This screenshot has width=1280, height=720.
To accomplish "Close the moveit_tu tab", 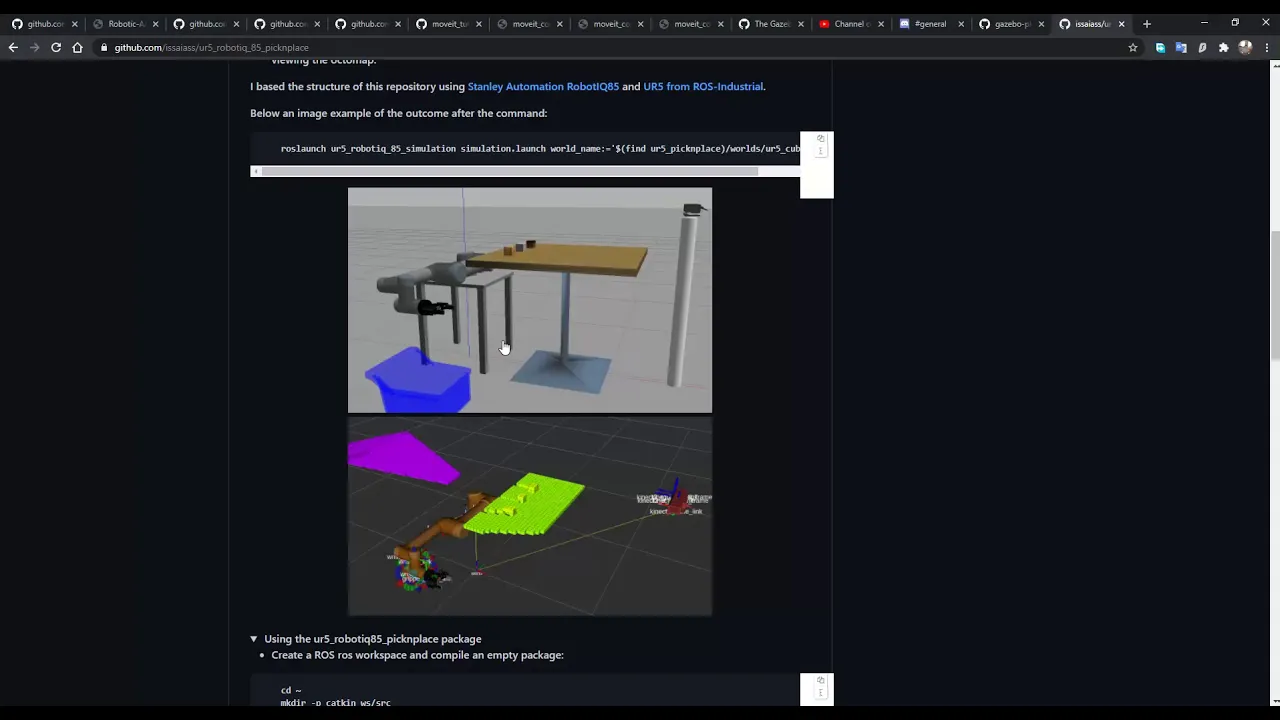I will tap(478, 24).
